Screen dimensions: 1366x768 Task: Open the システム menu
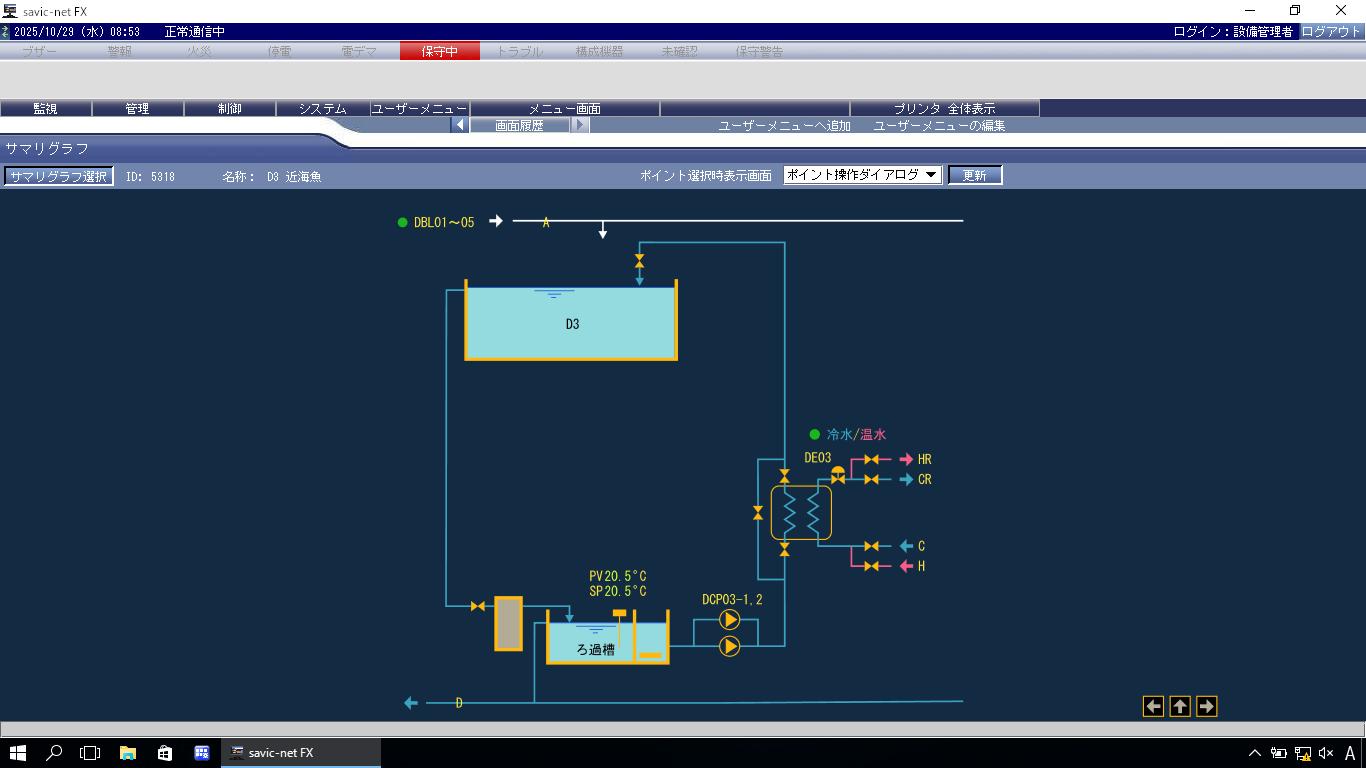point(322,108)
